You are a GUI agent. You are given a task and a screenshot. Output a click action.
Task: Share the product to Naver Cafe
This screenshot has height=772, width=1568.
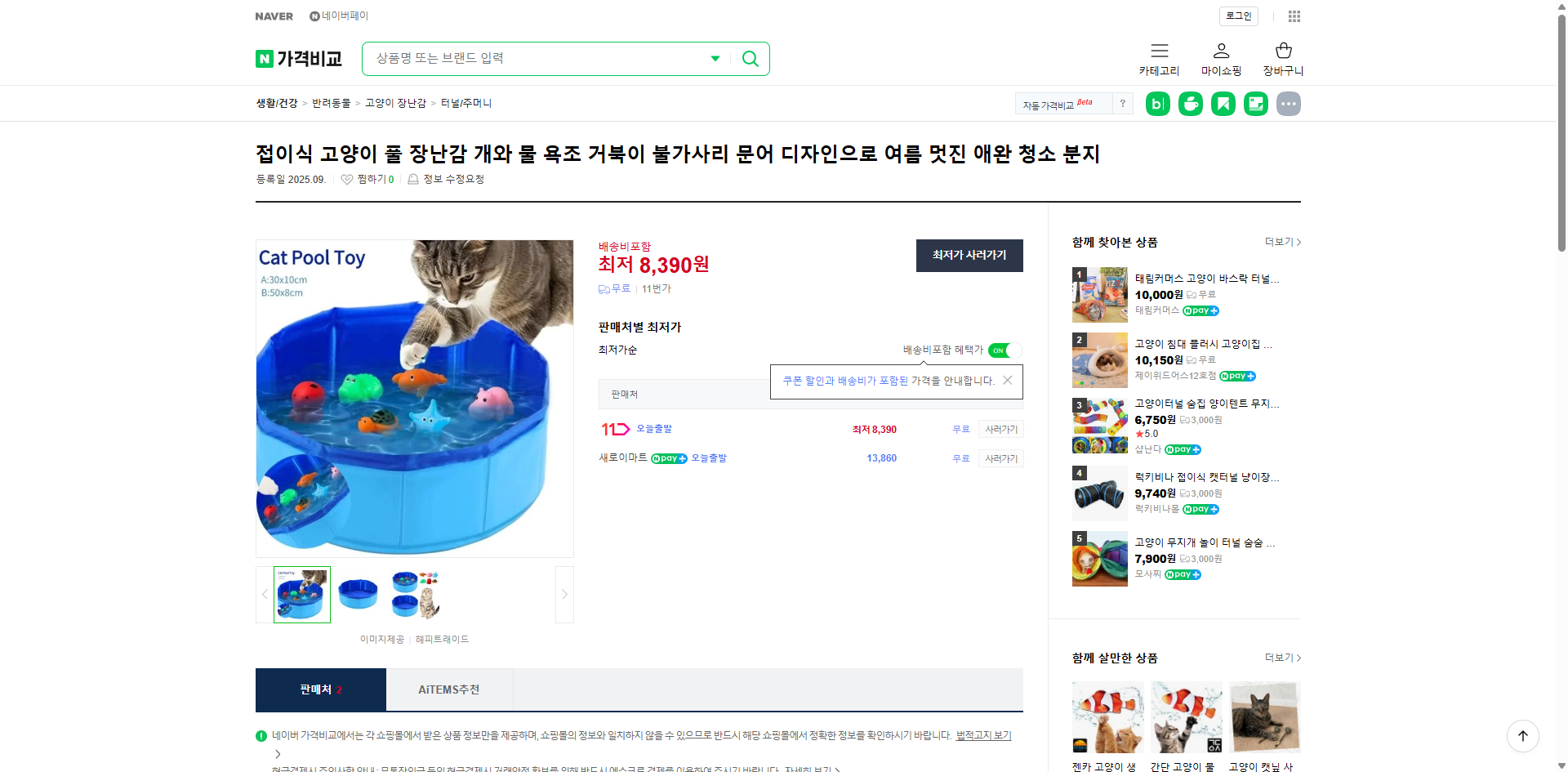1190,104
